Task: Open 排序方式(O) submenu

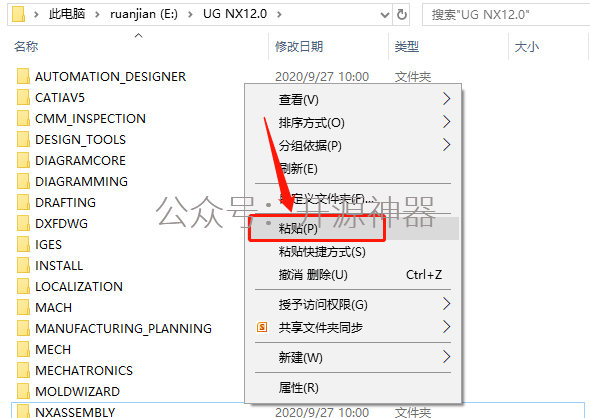Action: coord(353,123)
